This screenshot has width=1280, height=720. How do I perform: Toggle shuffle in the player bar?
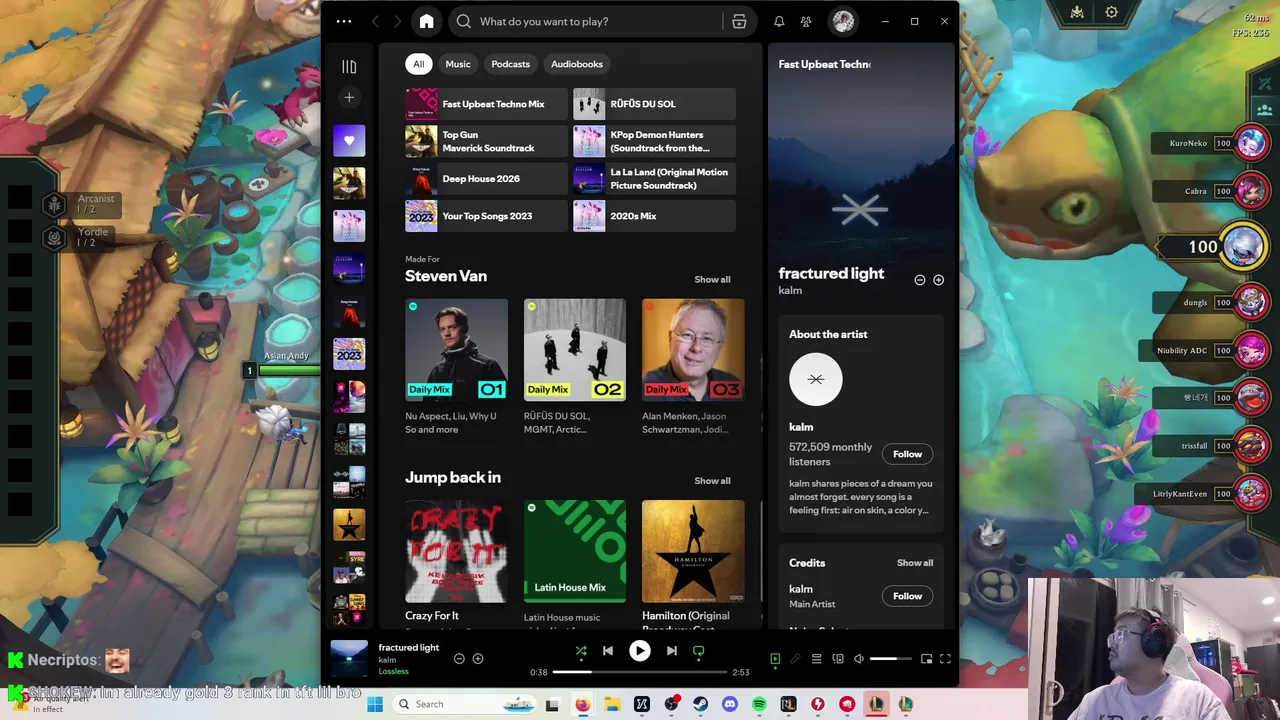pyautogui.click(x=581, y=651)
